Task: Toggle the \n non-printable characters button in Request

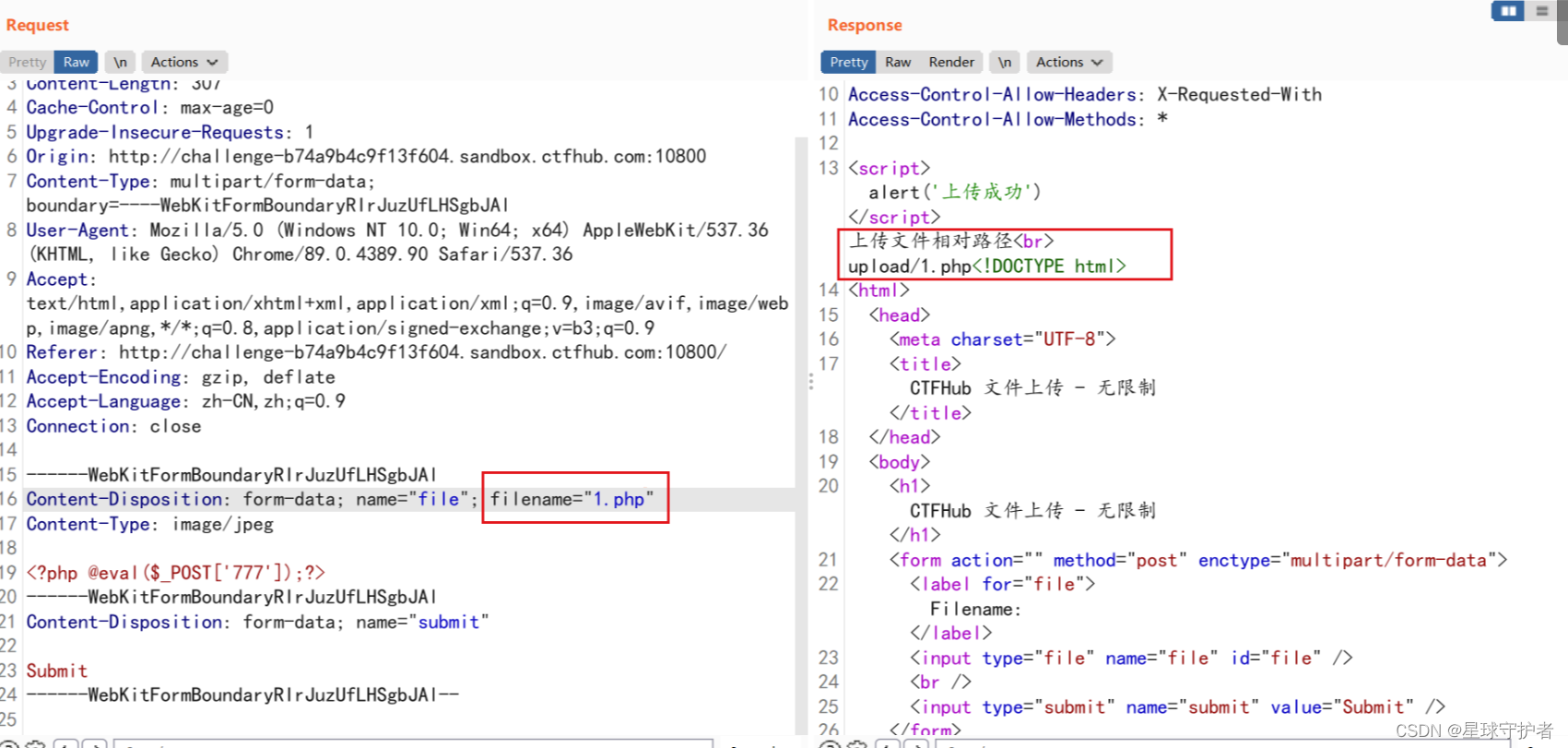Action: point(120,62)
